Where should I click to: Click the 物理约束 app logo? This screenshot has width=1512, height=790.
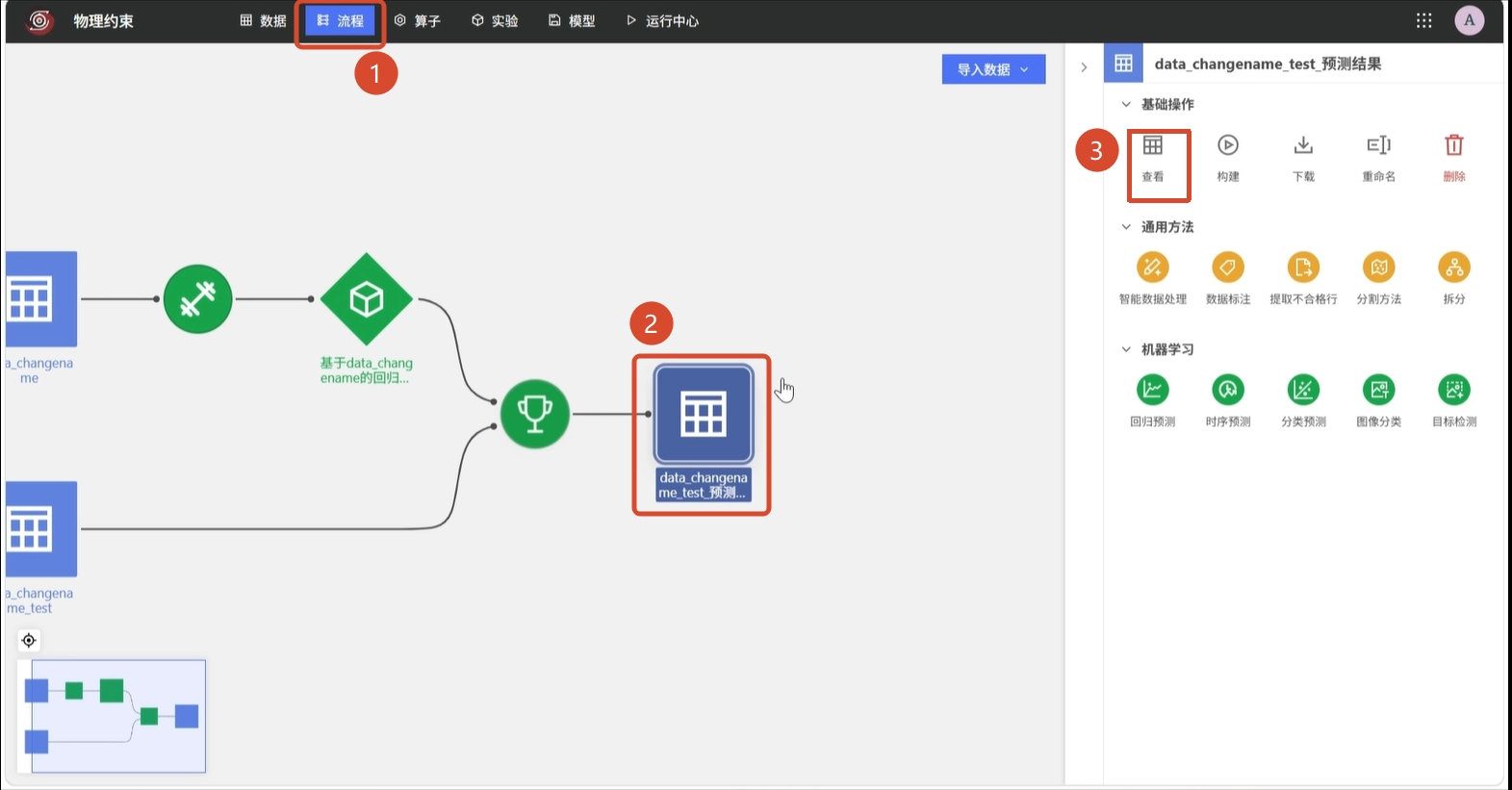pyautogui.click(x=39, y=20)
